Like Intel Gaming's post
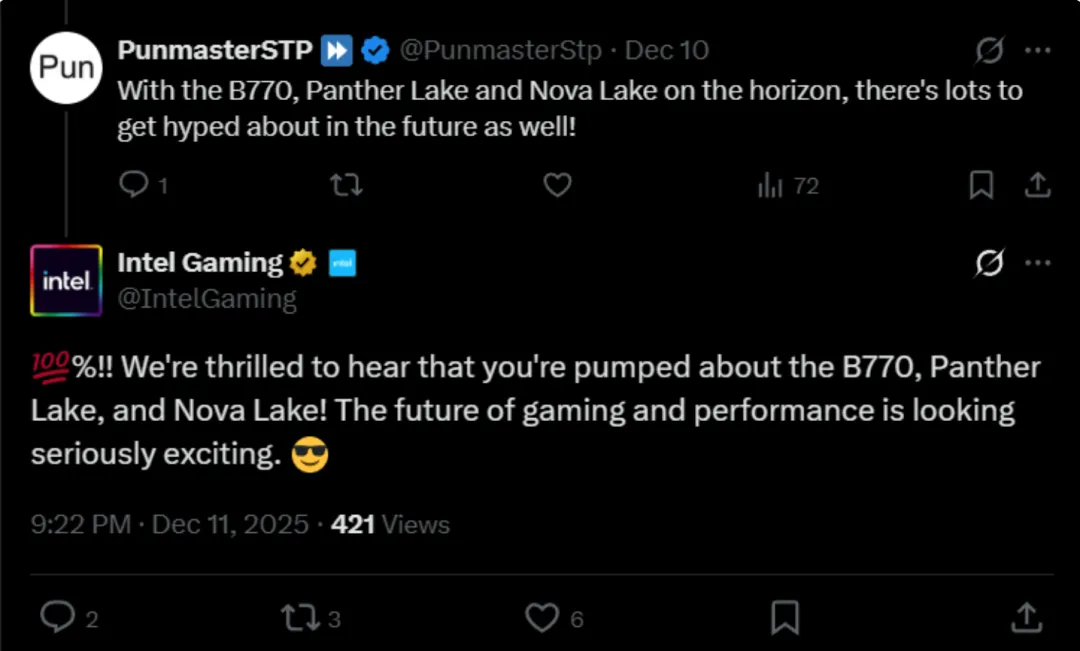 point(542,617)
